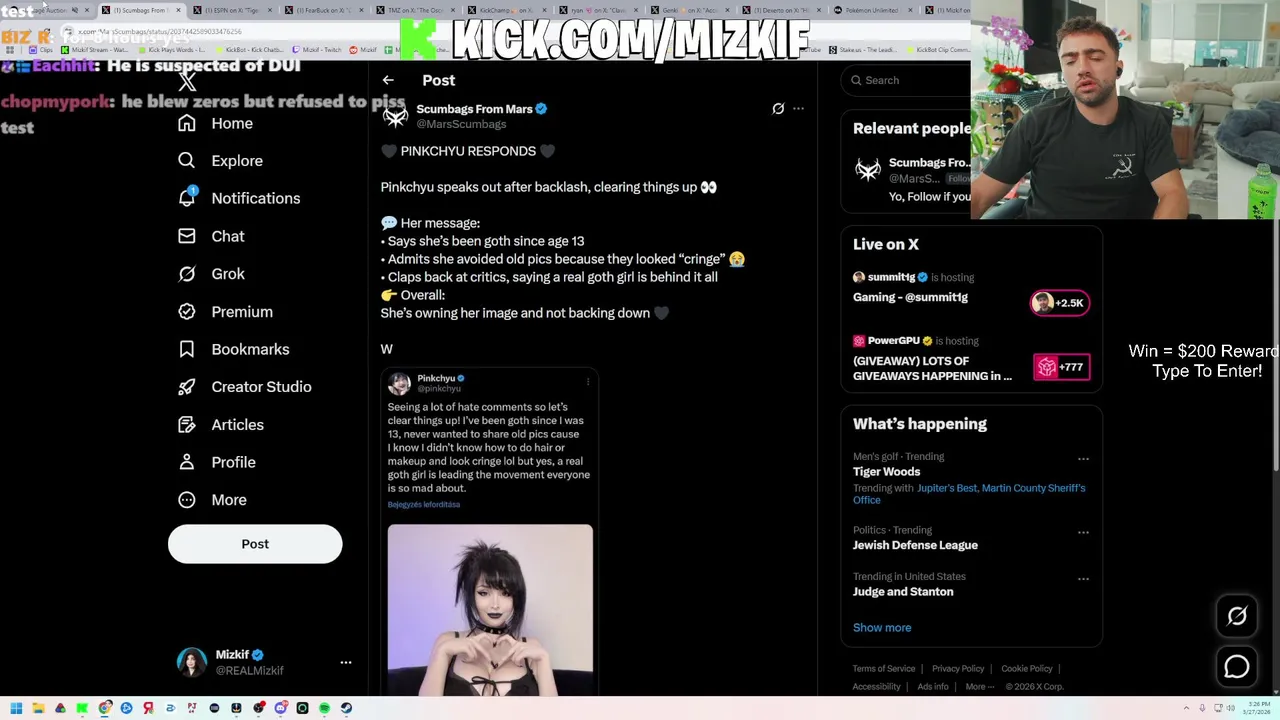
Task: Open Home from the house icon
Action: pos(187,123)
